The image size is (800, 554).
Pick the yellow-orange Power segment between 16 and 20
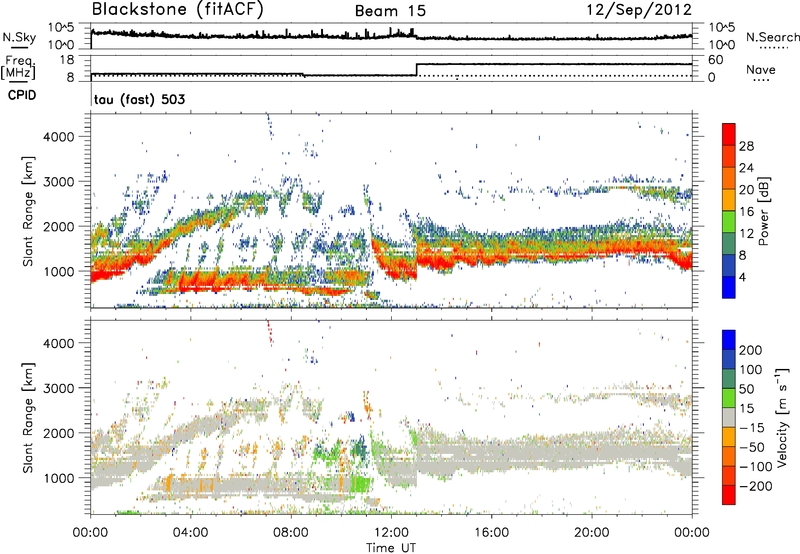tap(729, 199)
